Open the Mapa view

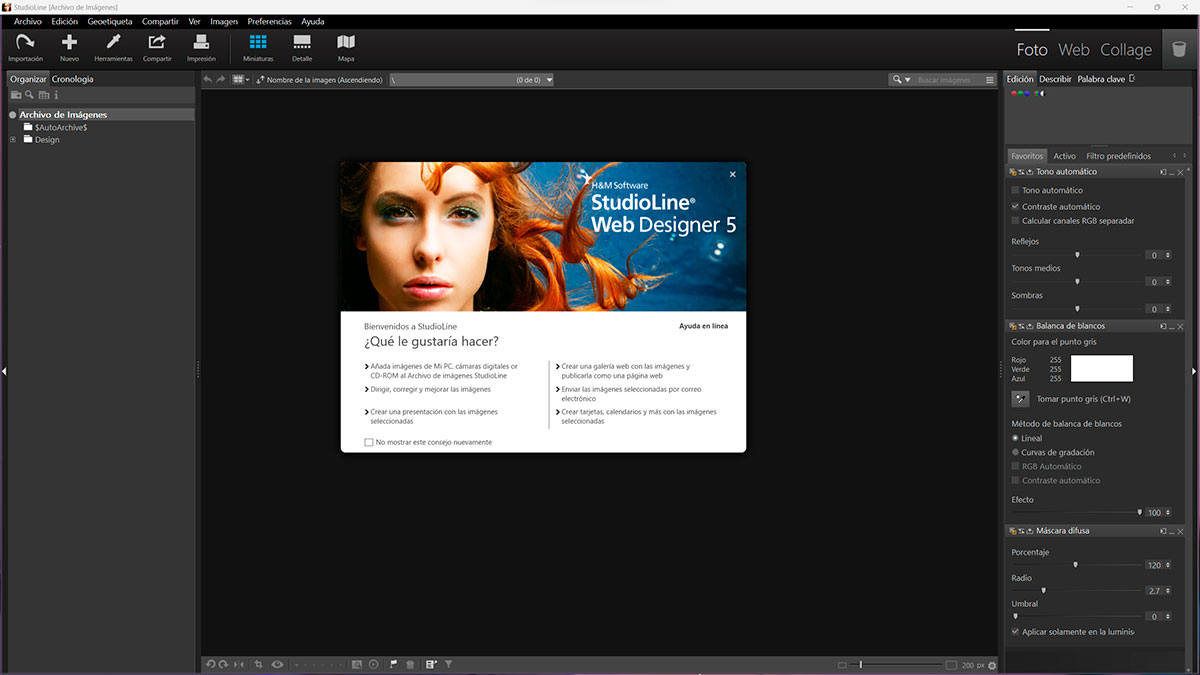[346, 47]
